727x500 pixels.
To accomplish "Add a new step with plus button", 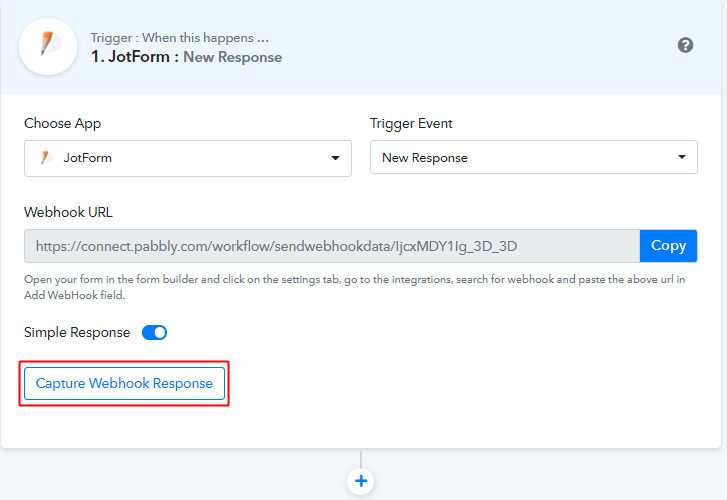I will [x=361, y=481].
